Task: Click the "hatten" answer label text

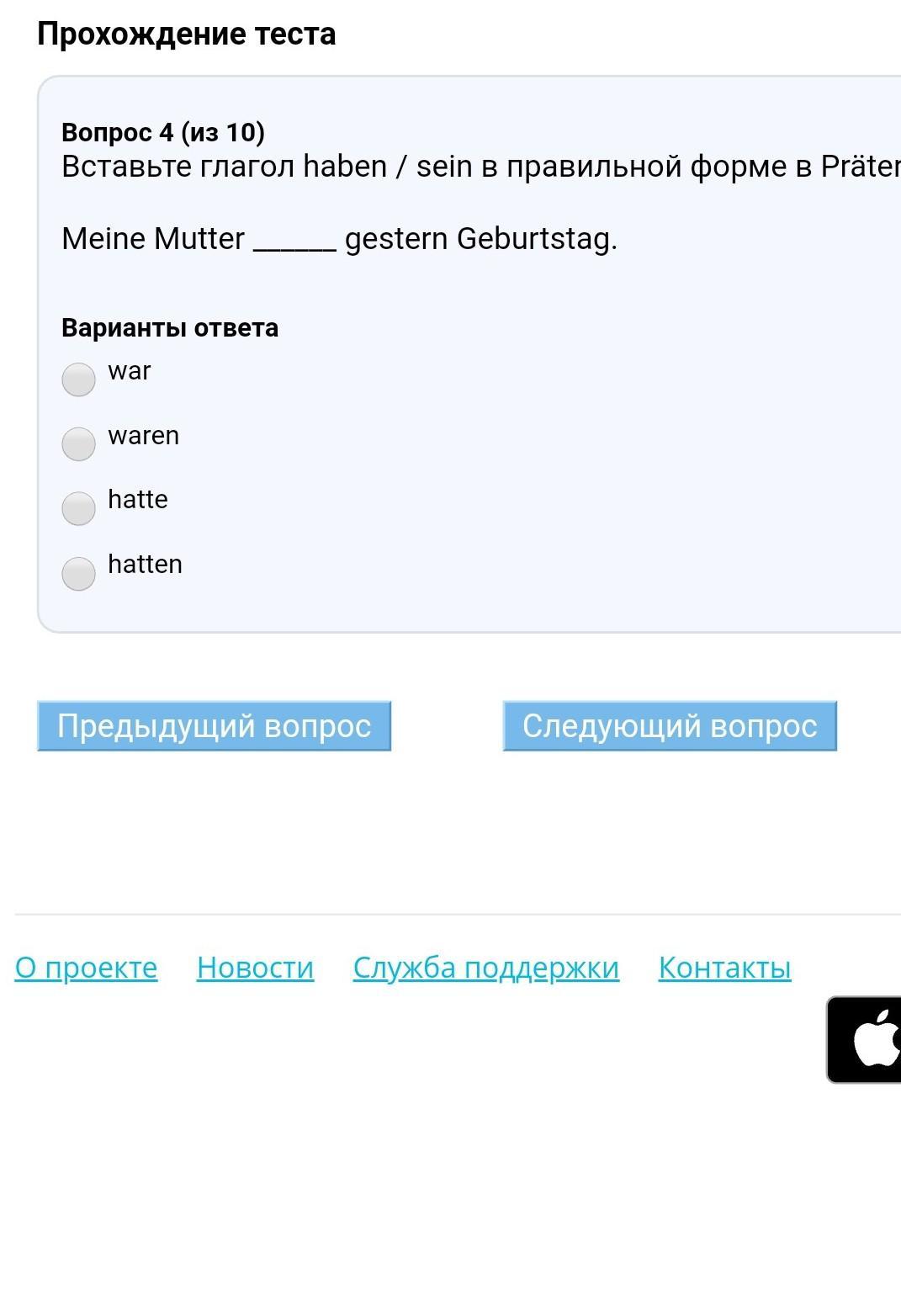Action: (x=145, y=565)
